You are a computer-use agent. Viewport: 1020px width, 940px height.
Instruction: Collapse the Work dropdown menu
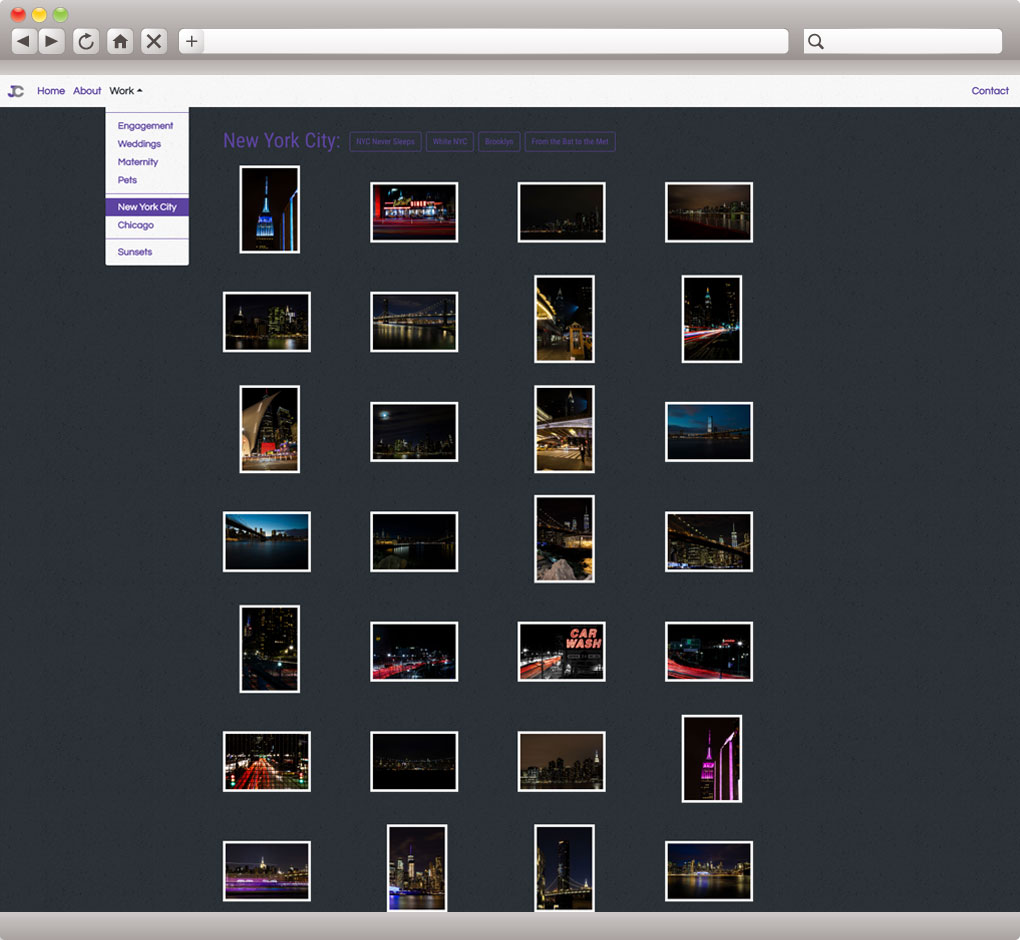[126, 91]
